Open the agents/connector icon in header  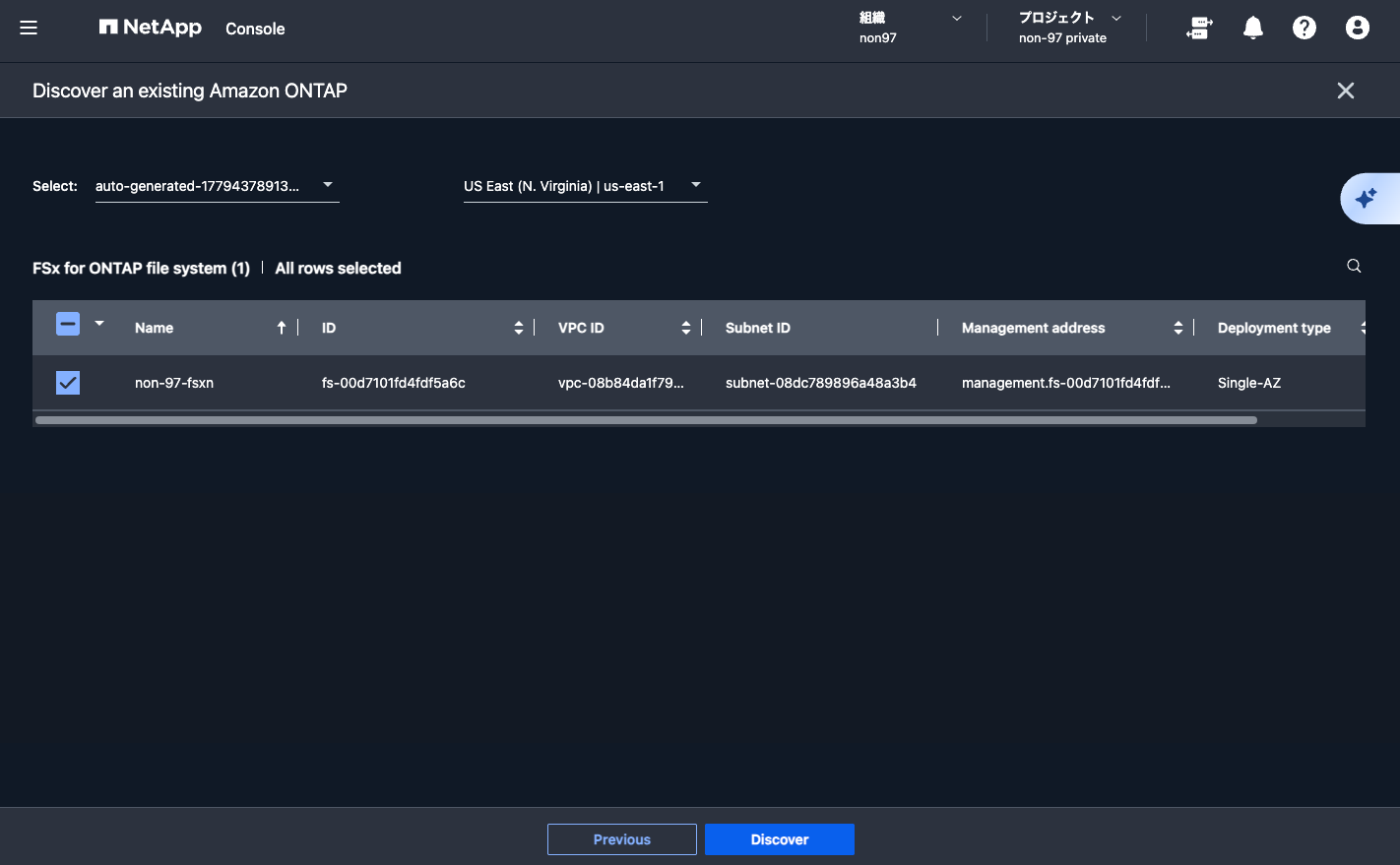point(1199,28)
